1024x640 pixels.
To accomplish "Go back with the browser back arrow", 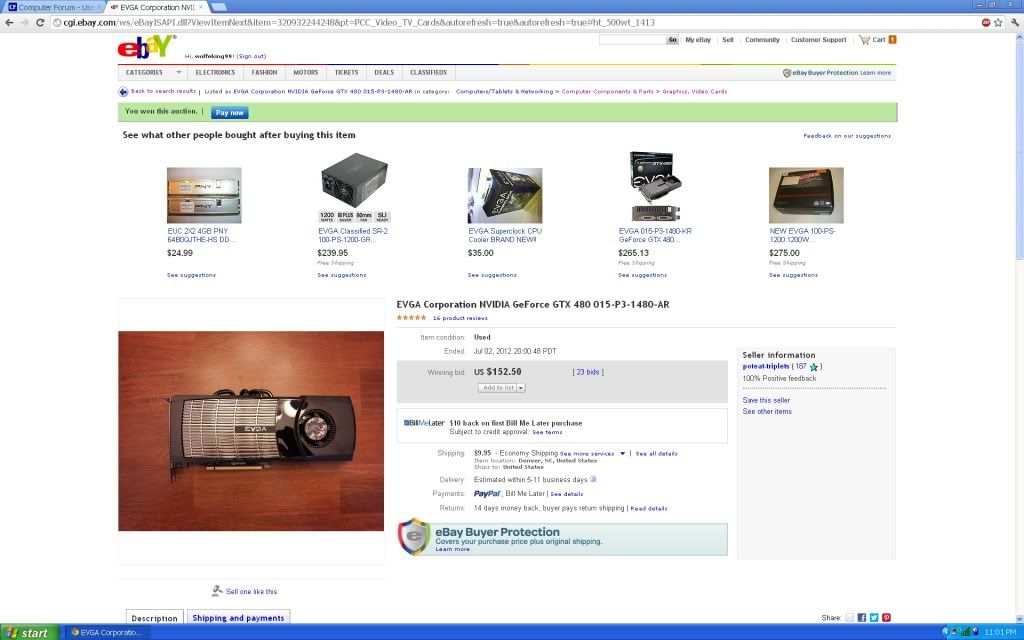I will tap(9, 22).
